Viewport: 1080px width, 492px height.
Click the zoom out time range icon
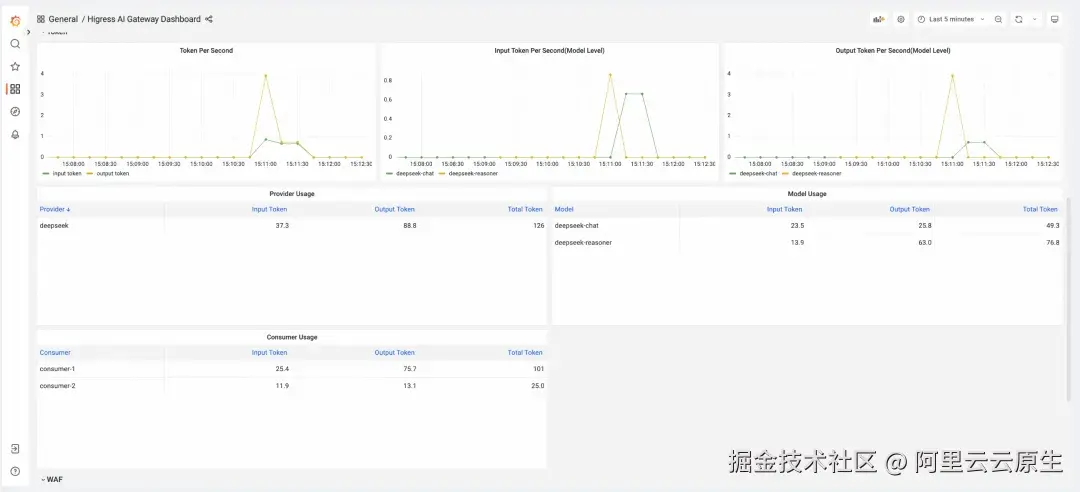click(x=998, y=19)
